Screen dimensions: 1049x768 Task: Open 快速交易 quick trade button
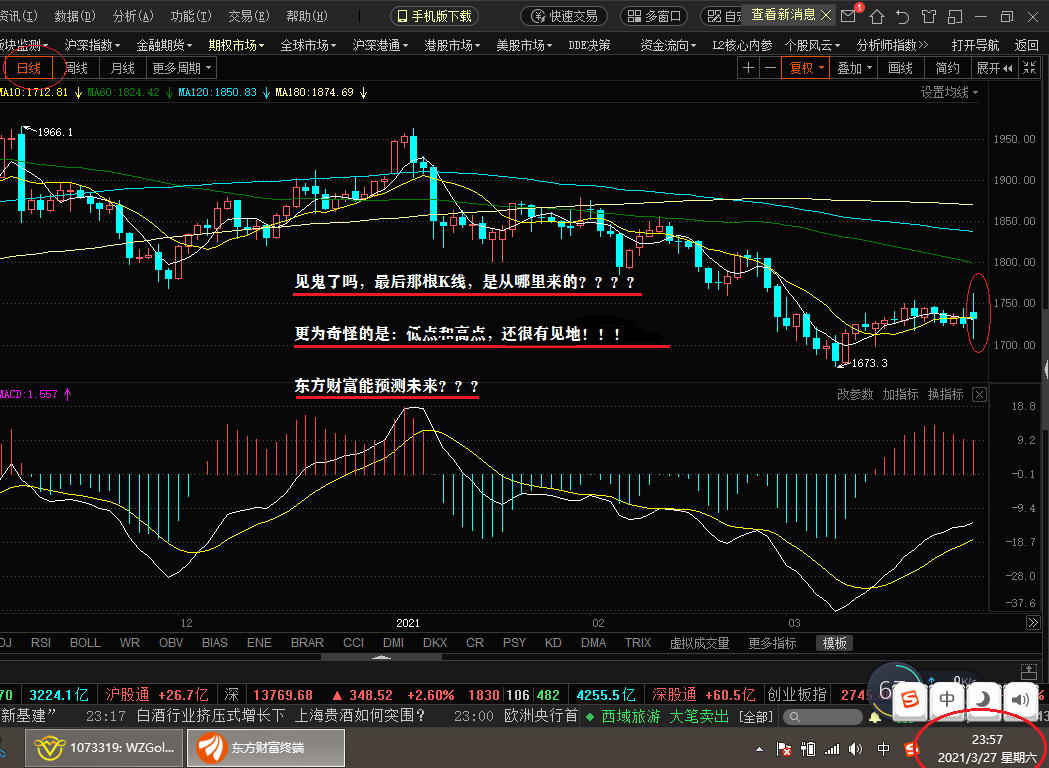click(x=564, y=16)
